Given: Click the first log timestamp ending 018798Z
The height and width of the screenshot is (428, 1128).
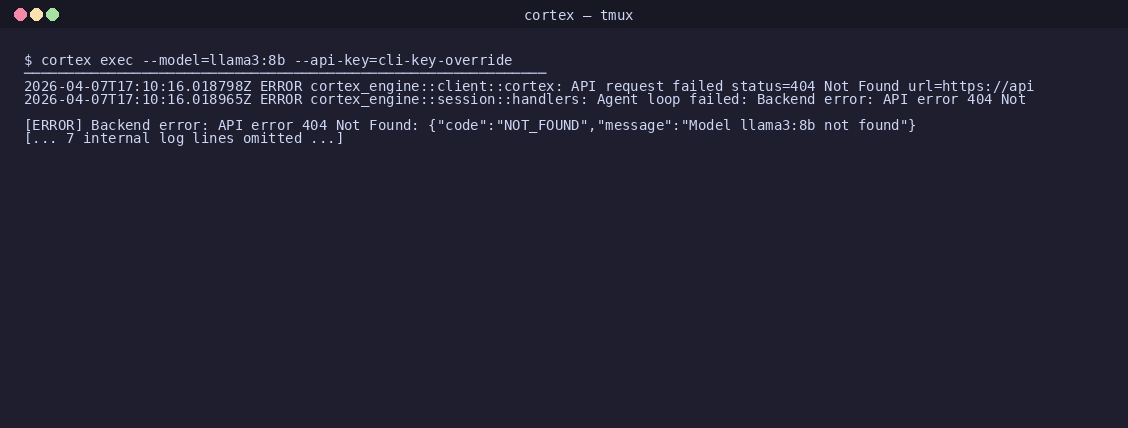Looking at the screenshot, I should (137, 86).
